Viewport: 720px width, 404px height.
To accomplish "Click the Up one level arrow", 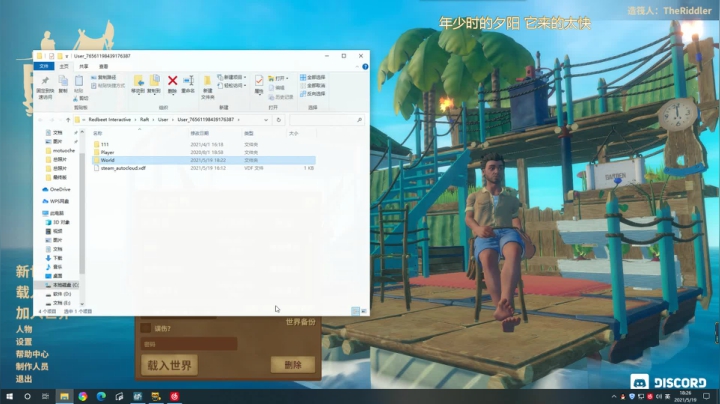I will click(x=68, y=120).
